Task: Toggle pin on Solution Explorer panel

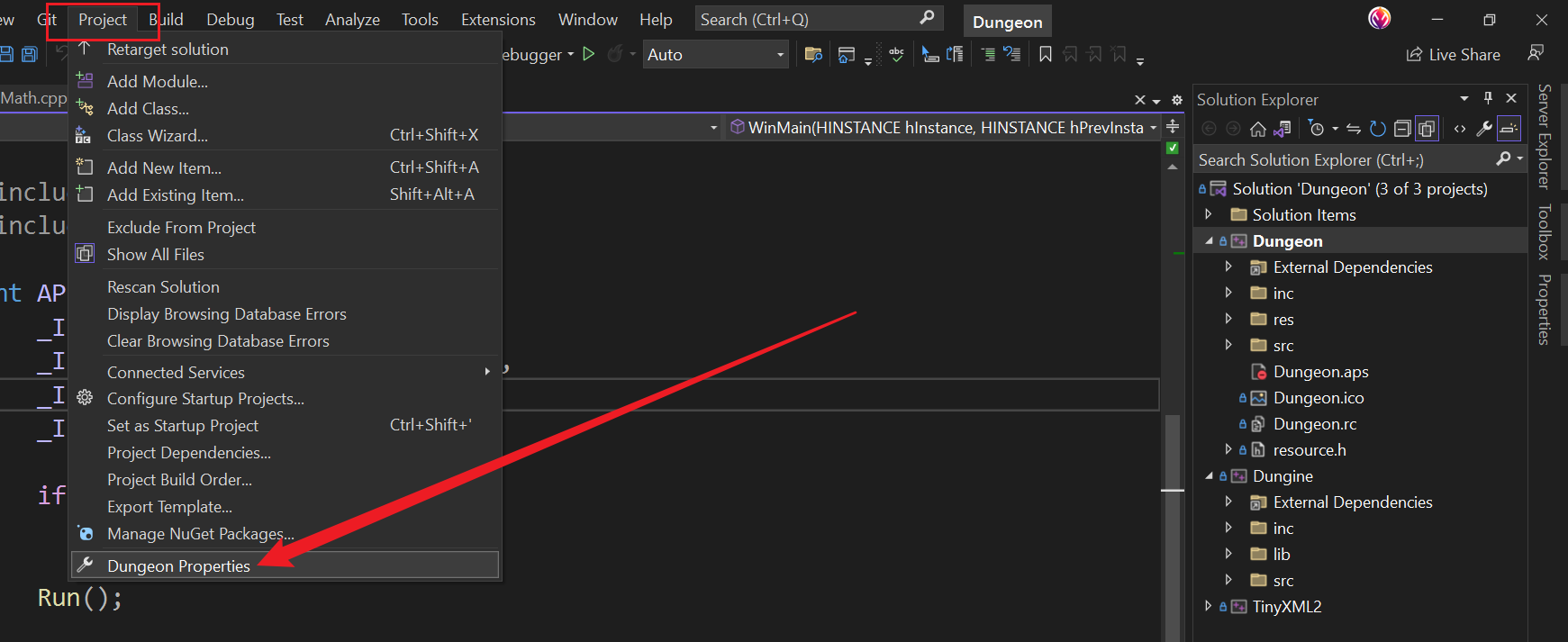Action: 1488,98
